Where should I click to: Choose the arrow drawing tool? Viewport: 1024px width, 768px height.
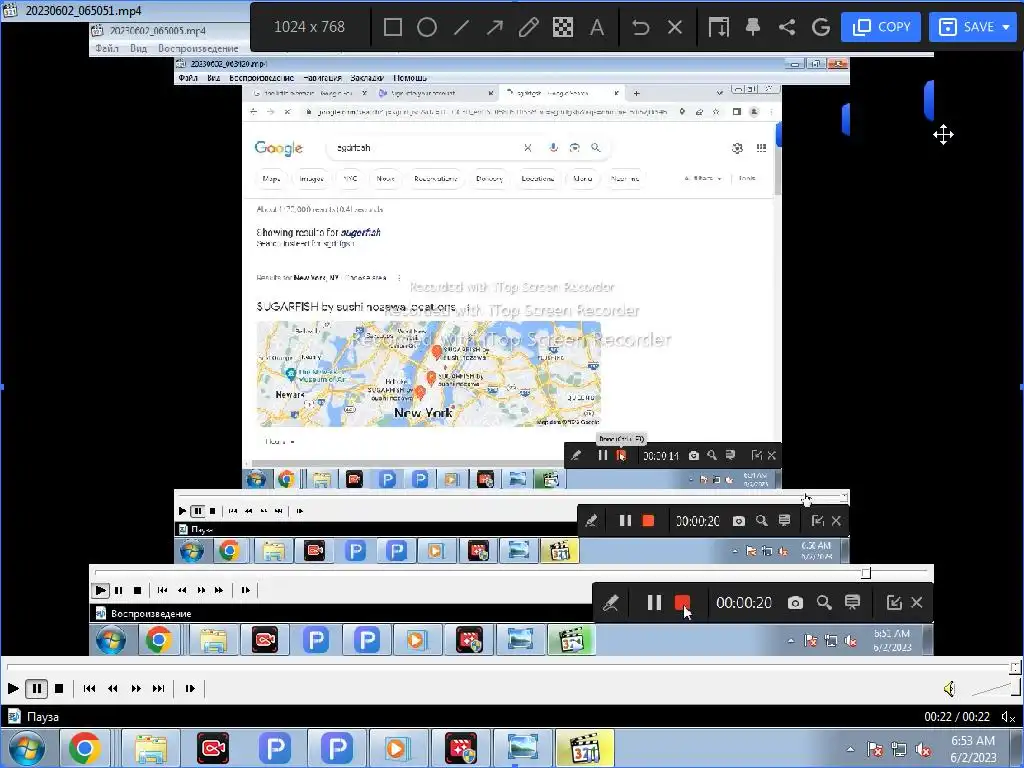click(x=495, y=27)
